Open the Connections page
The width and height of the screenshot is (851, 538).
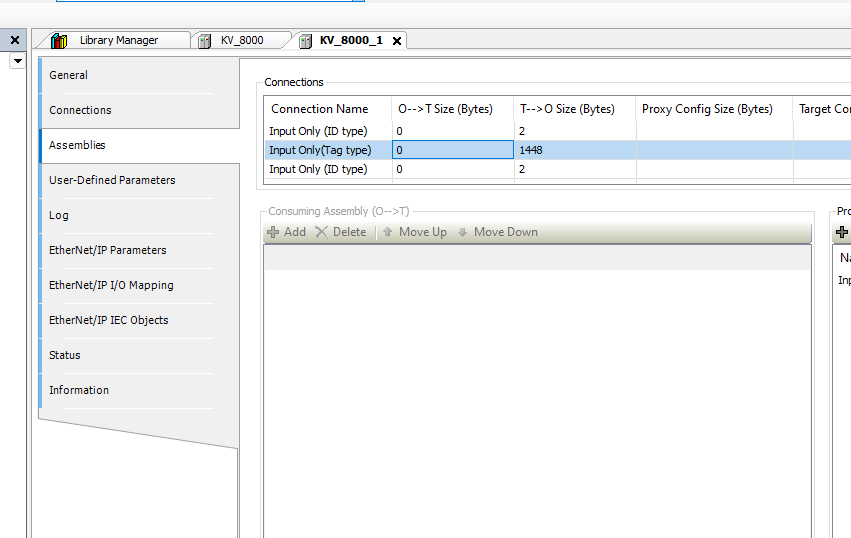(x=80, y=110)
